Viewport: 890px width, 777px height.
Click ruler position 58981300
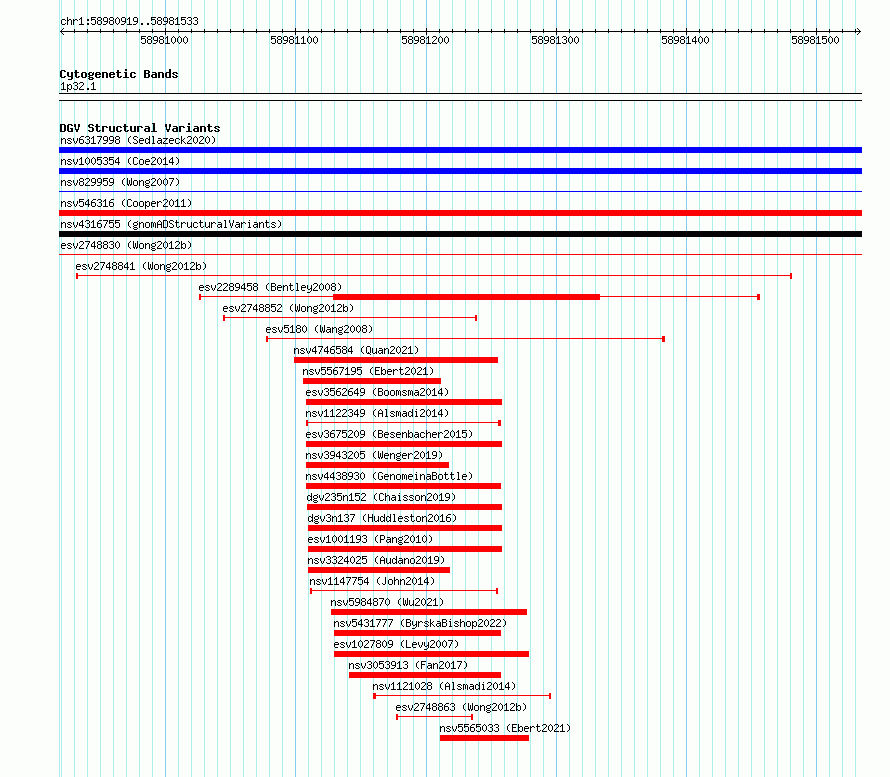(555, 40)
